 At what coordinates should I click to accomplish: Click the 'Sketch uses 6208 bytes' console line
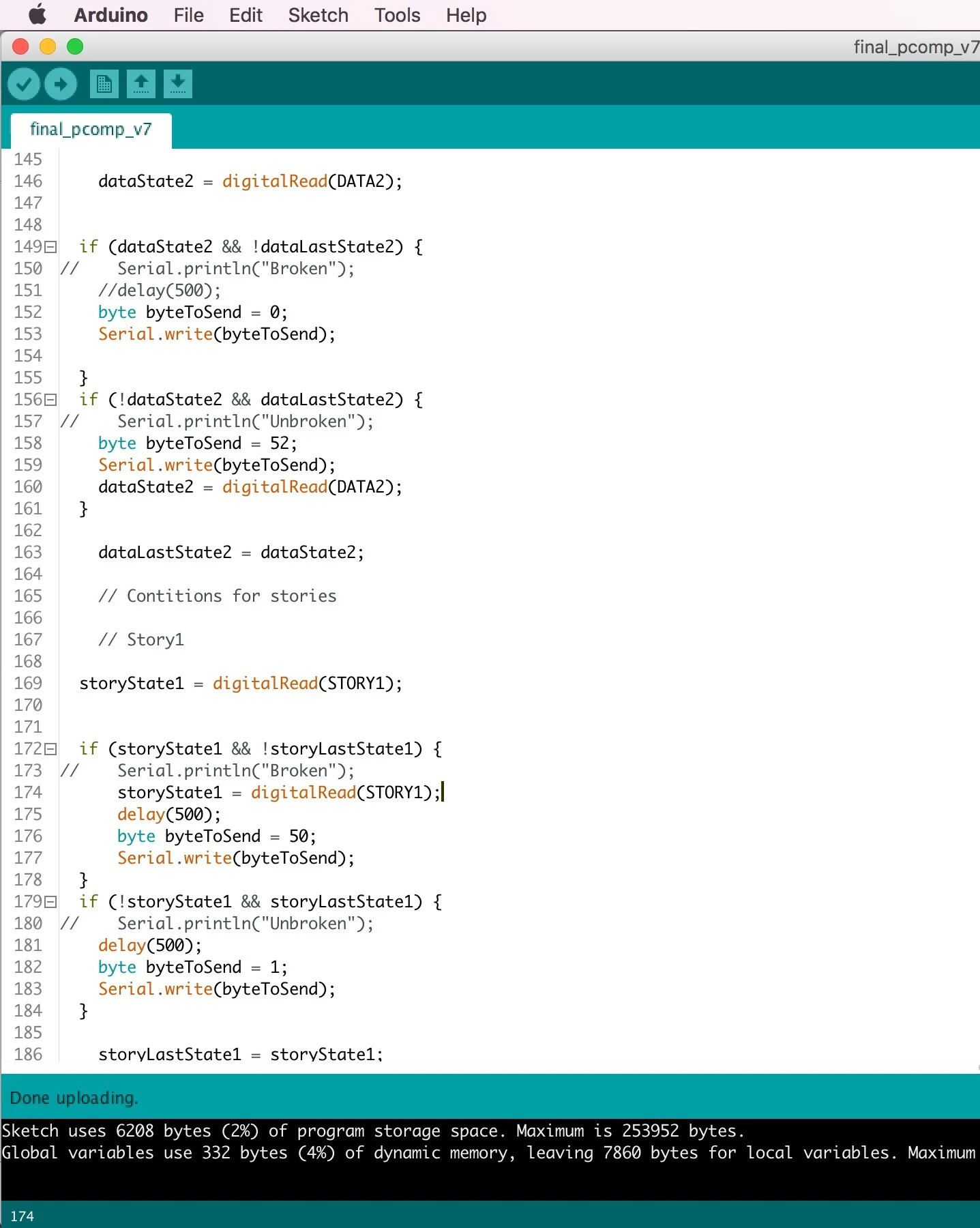click(373, 1130)
